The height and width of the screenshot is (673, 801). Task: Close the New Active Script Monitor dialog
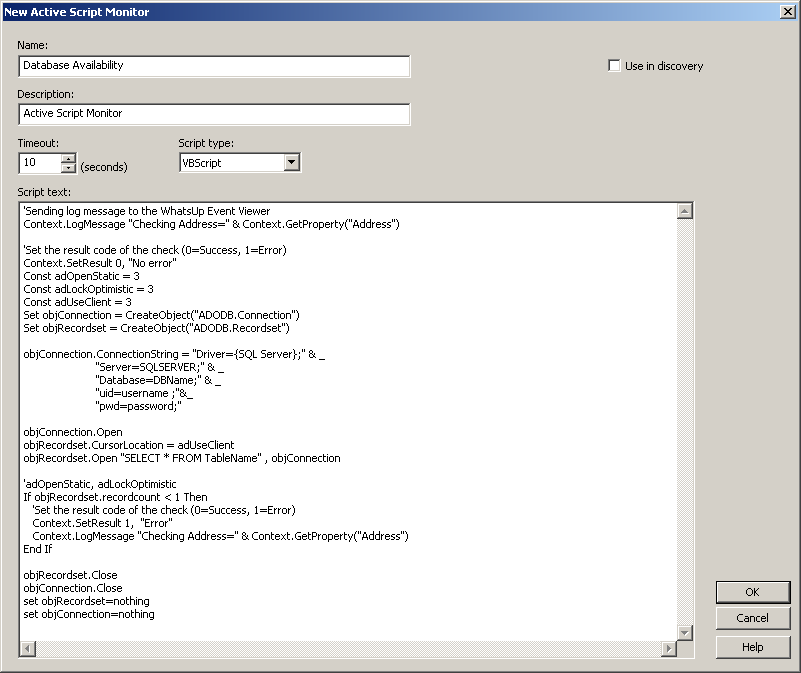[x=787, y=11]
